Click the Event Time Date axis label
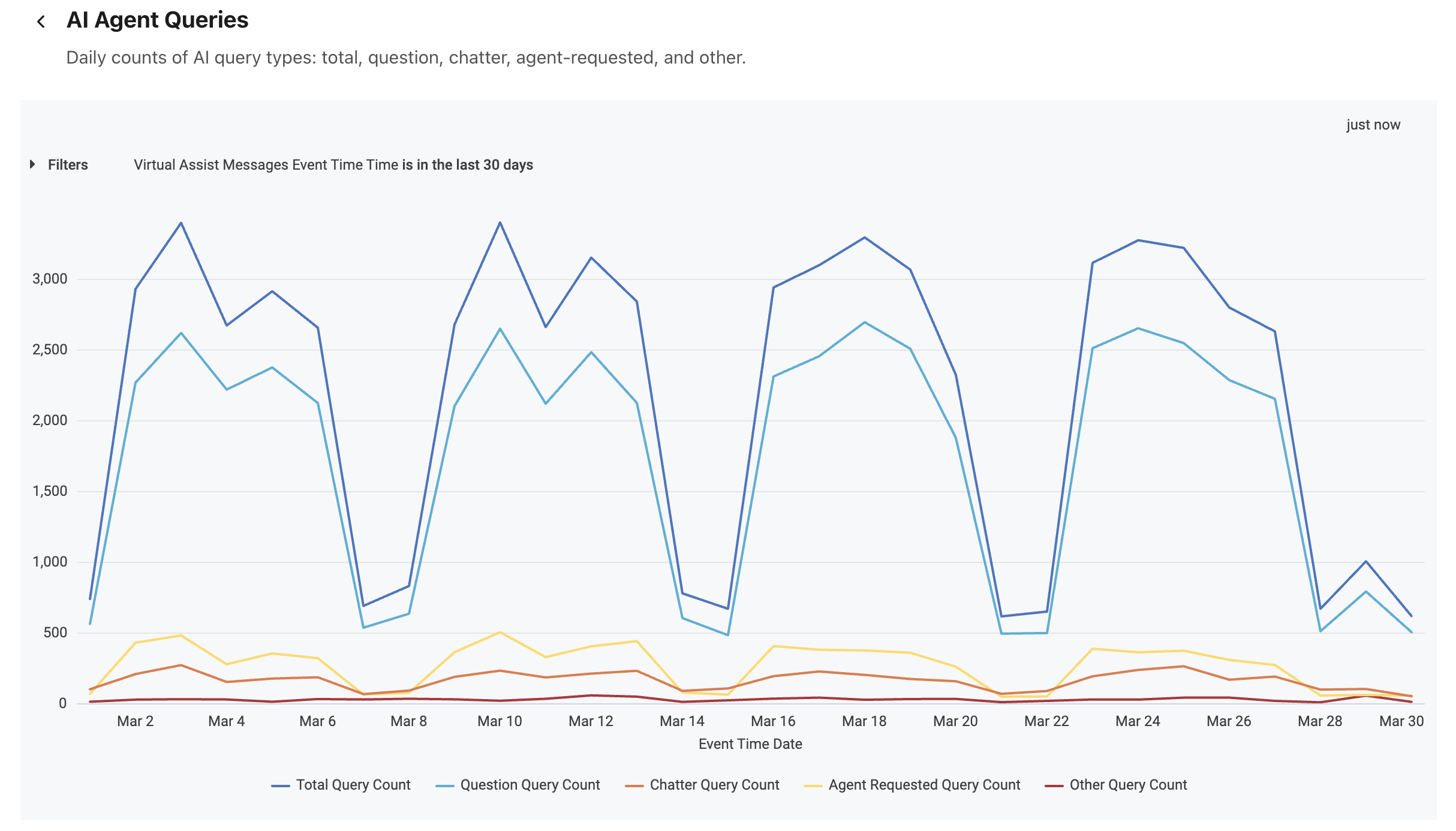The height and width of the screenshot is (831, 1456). click(x=750, y=743)
